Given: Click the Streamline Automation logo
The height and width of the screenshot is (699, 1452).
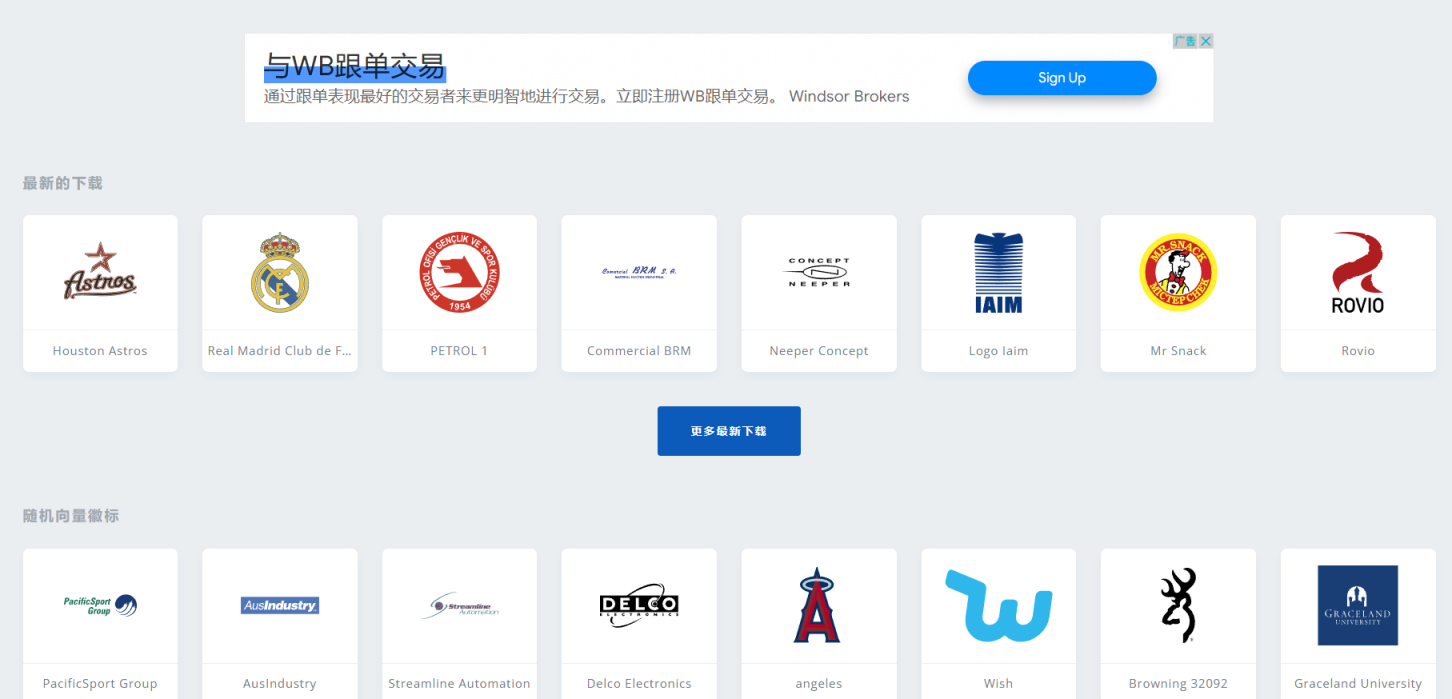Looking at the screenshot, I should [x=459, y=605].
